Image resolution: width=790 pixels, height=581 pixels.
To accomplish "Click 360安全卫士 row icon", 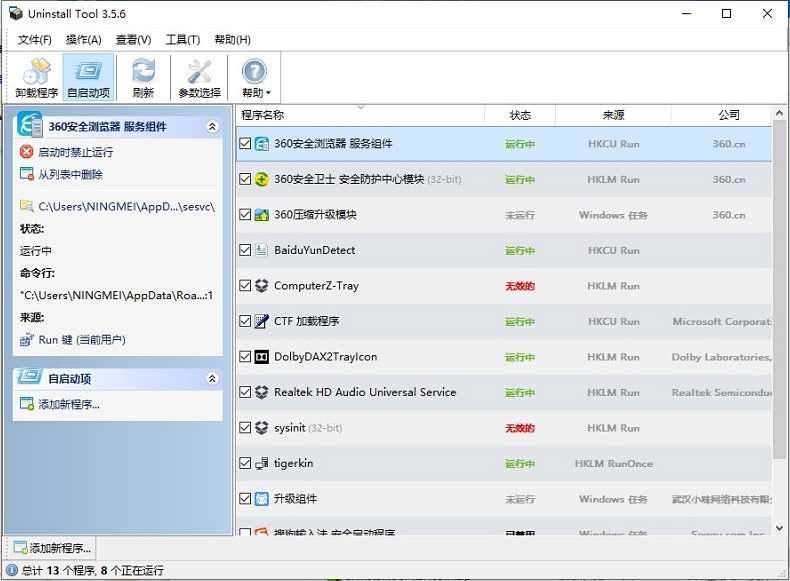I will (261, 179).
